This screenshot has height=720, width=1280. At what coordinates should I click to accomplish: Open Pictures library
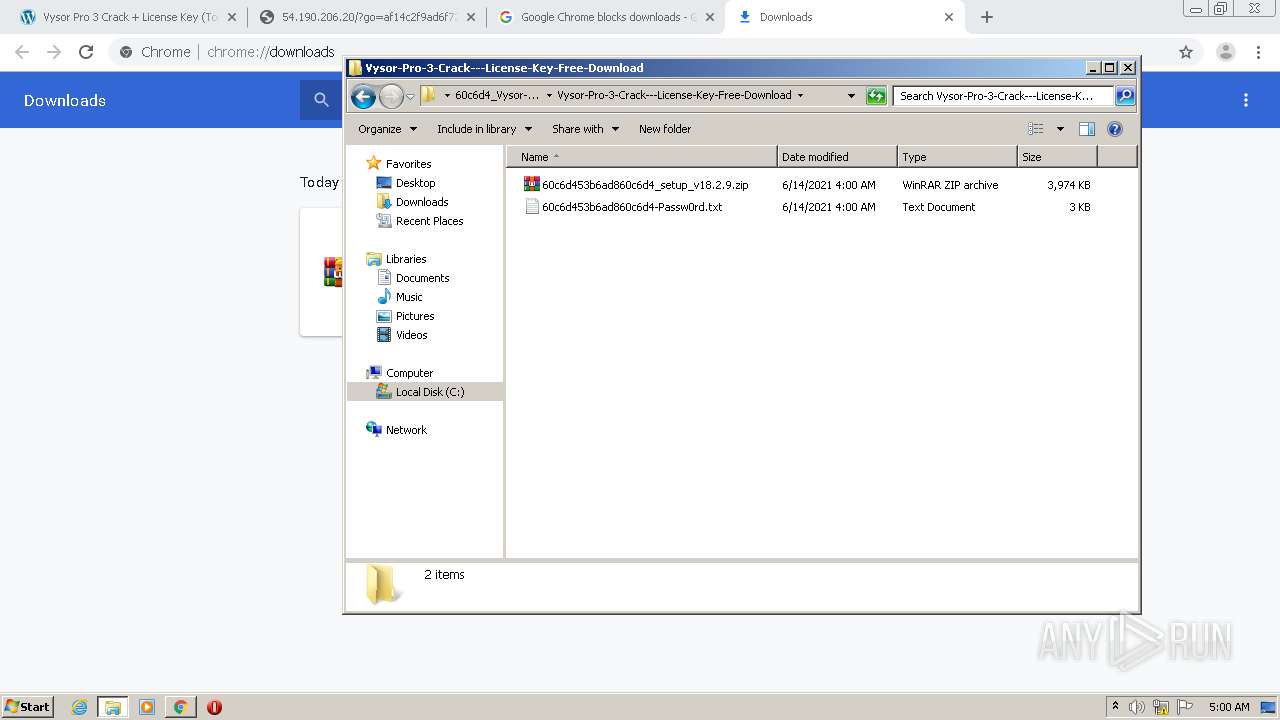[415, 316]
